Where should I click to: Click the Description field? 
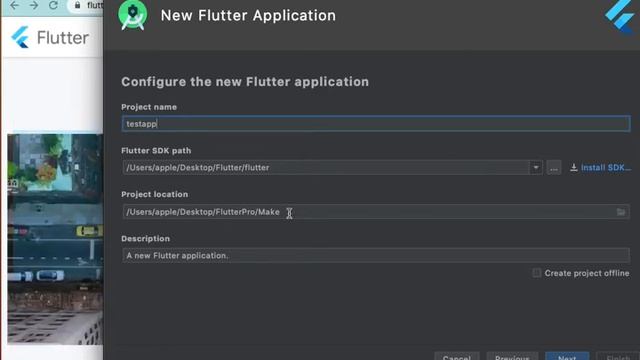(x=376, y=256)
